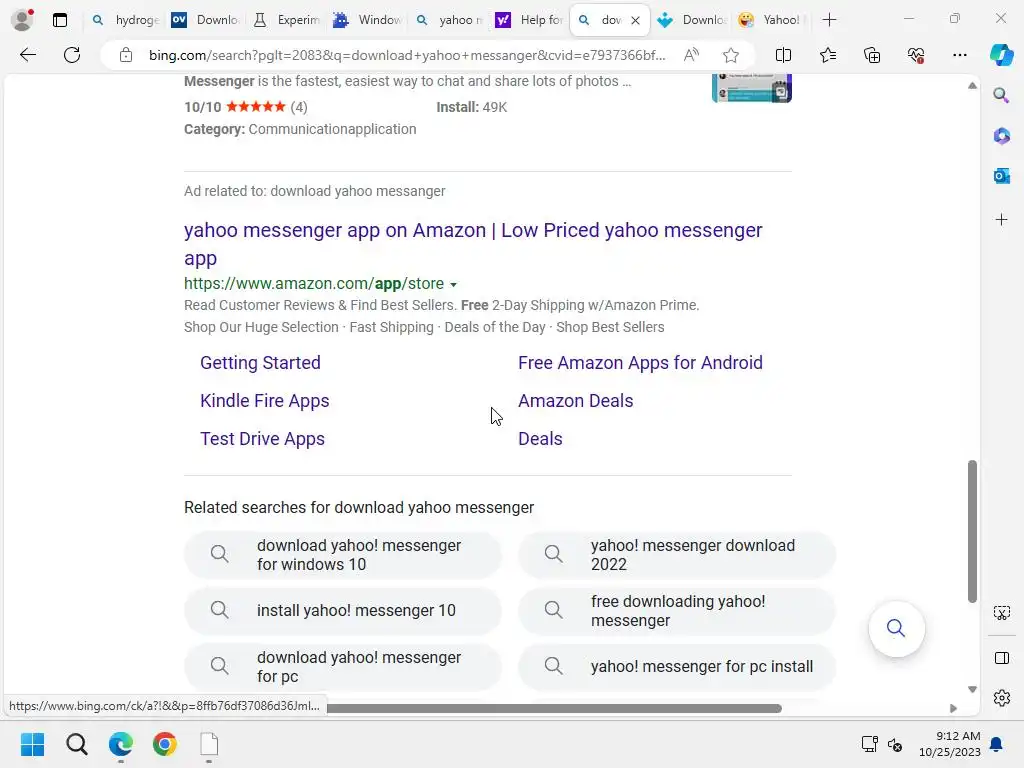This screenshot has height=768, width=1024.
Task: Open the taskbar search
Action: (x=76, y=744)
